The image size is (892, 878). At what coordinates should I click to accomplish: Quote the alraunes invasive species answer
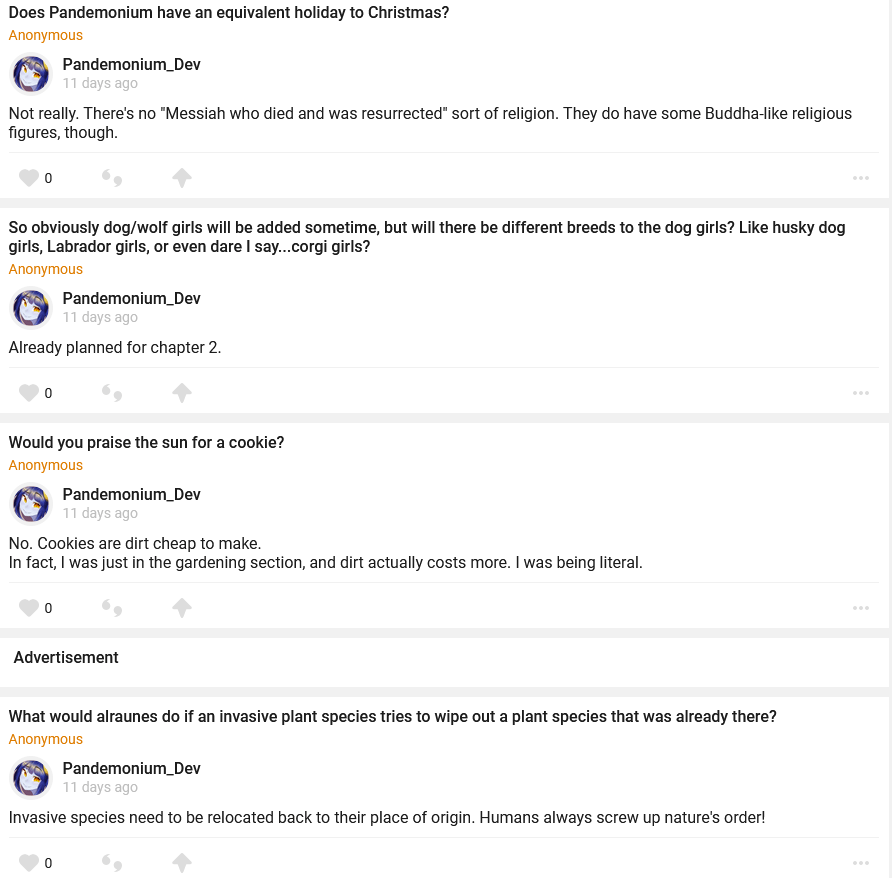click(112, 862)
